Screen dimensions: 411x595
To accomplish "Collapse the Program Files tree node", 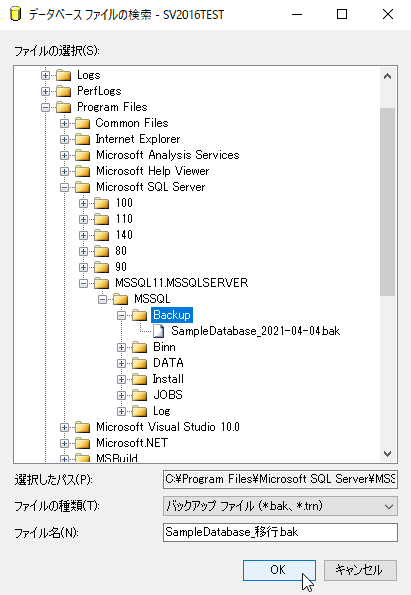I will tap(45, 107).
